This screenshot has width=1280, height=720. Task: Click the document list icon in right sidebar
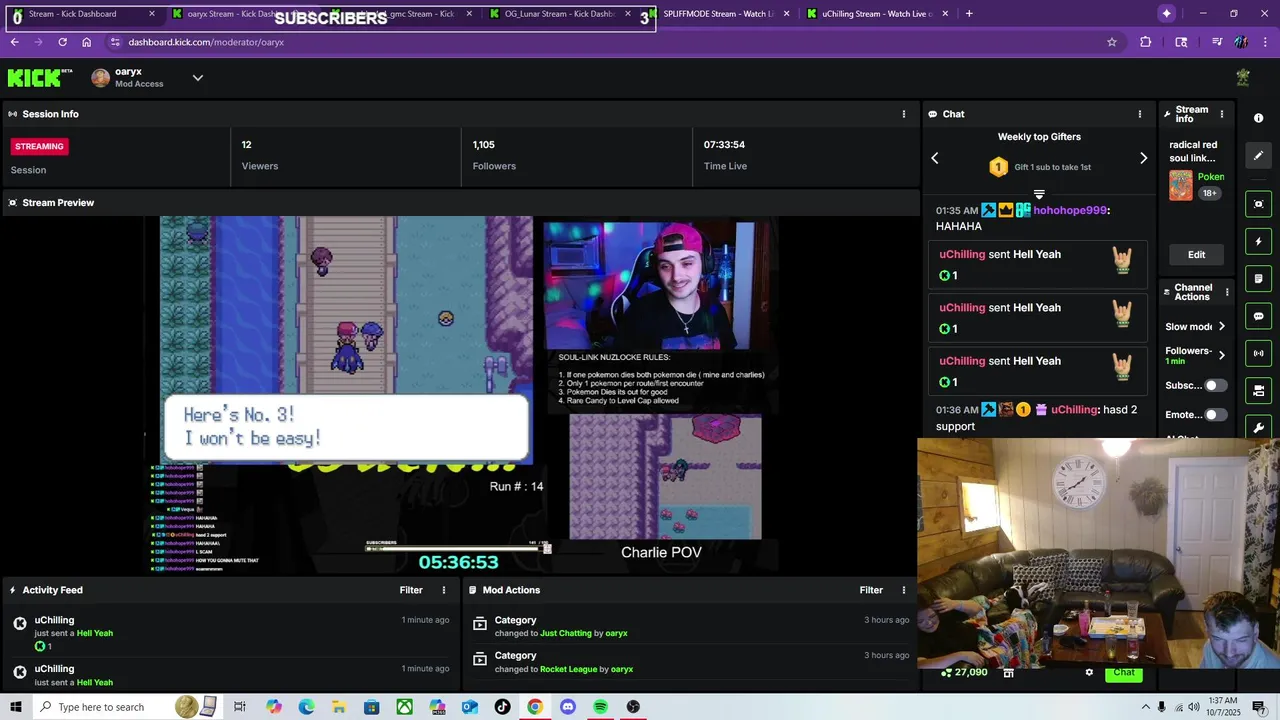coord(1258,279)
